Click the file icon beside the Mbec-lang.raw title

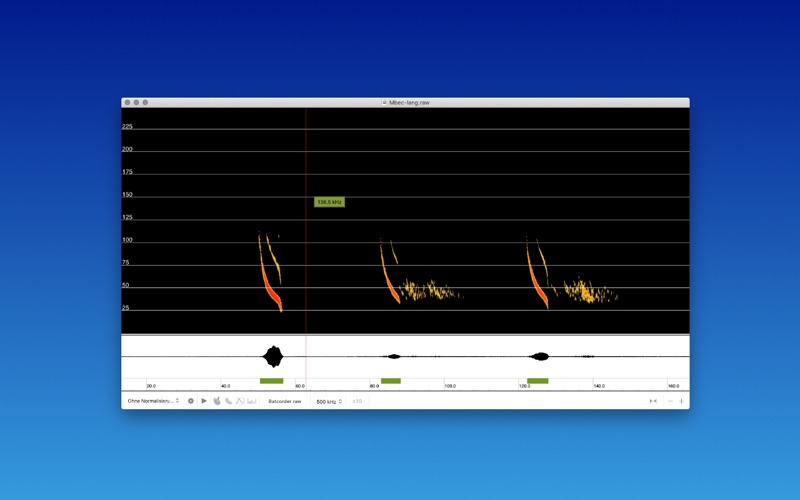(x=384, y=103)
